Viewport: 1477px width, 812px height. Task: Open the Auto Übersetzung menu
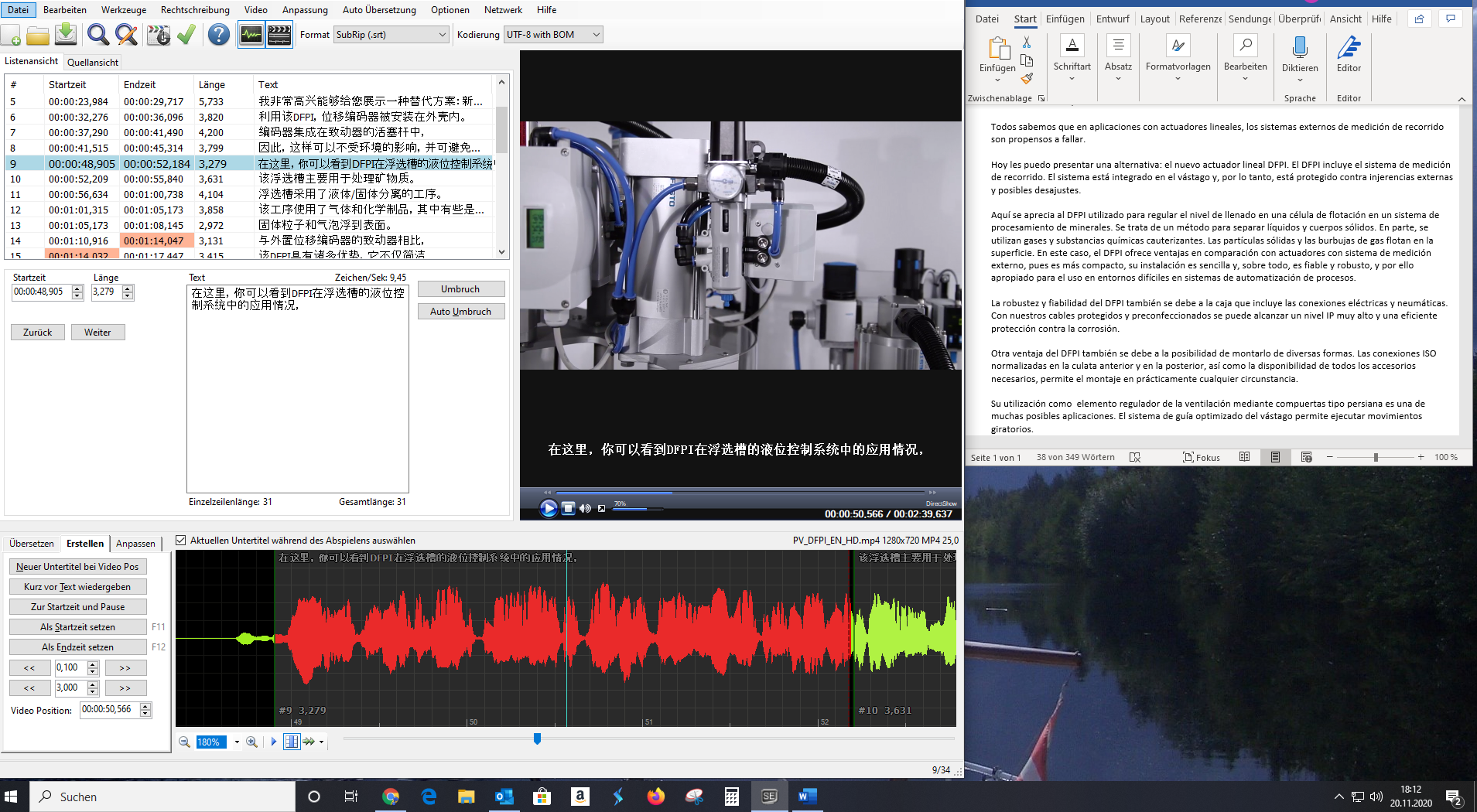point(379,10)
